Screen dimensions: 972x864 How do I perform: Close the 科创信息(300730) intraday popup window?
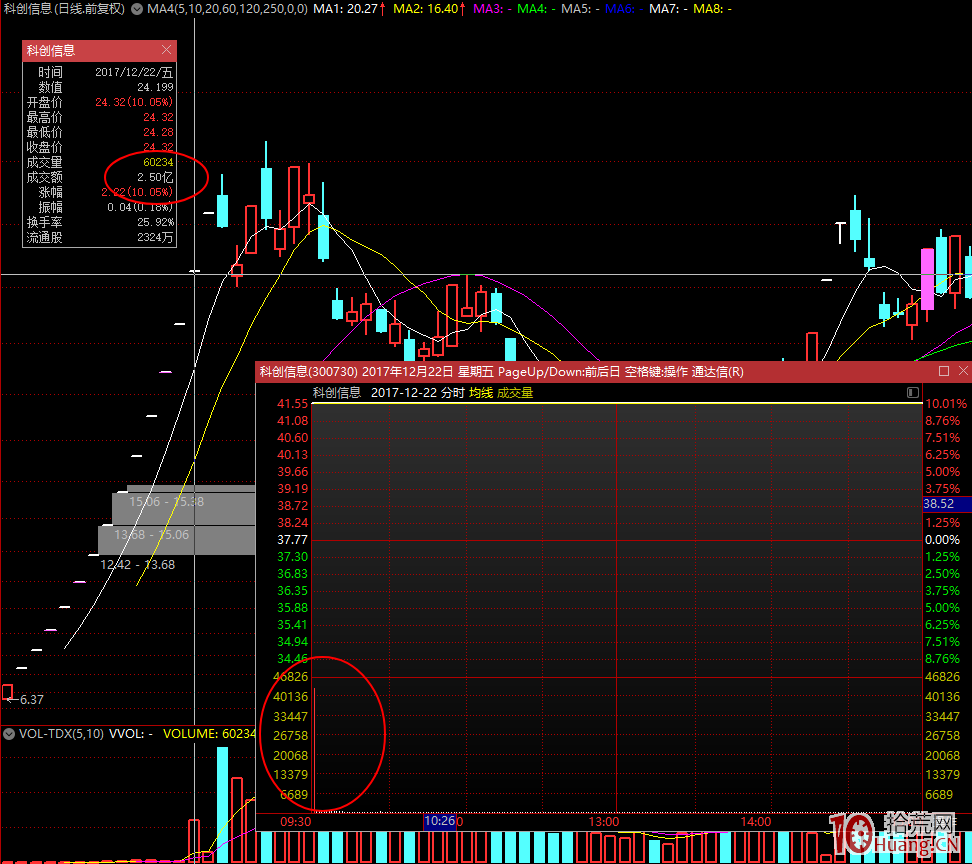(963, 371)
